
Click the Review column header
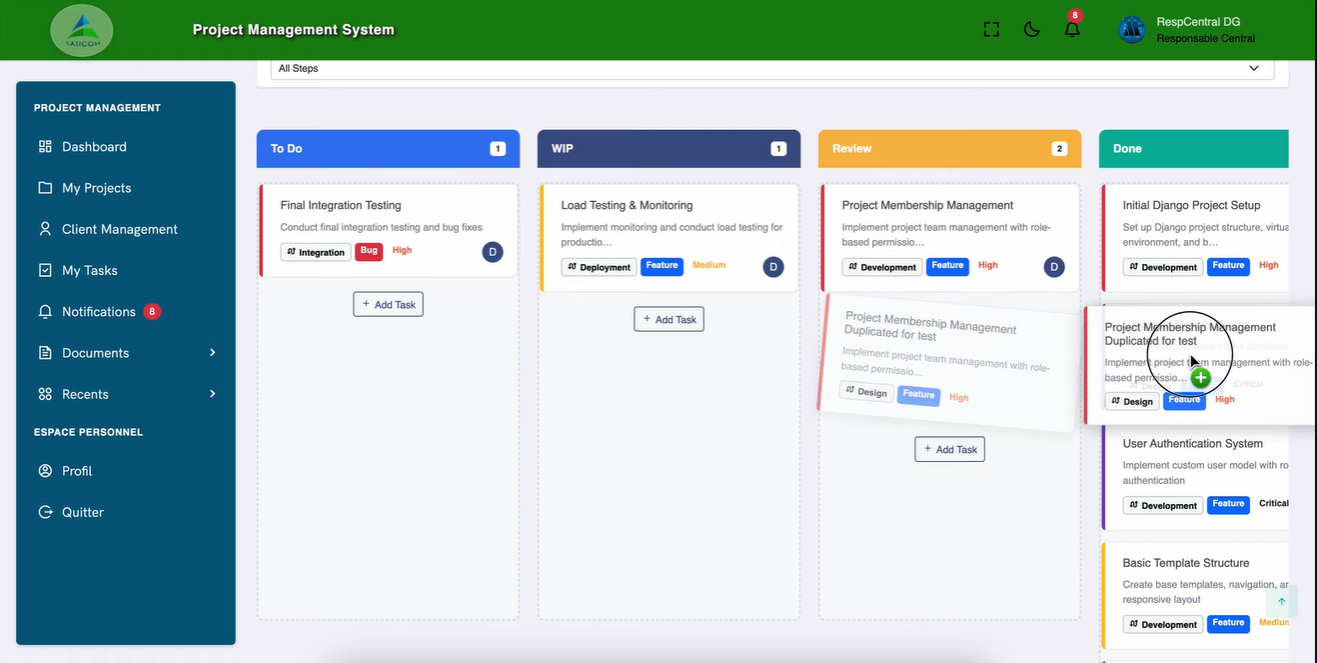click(x=950, y=148)
